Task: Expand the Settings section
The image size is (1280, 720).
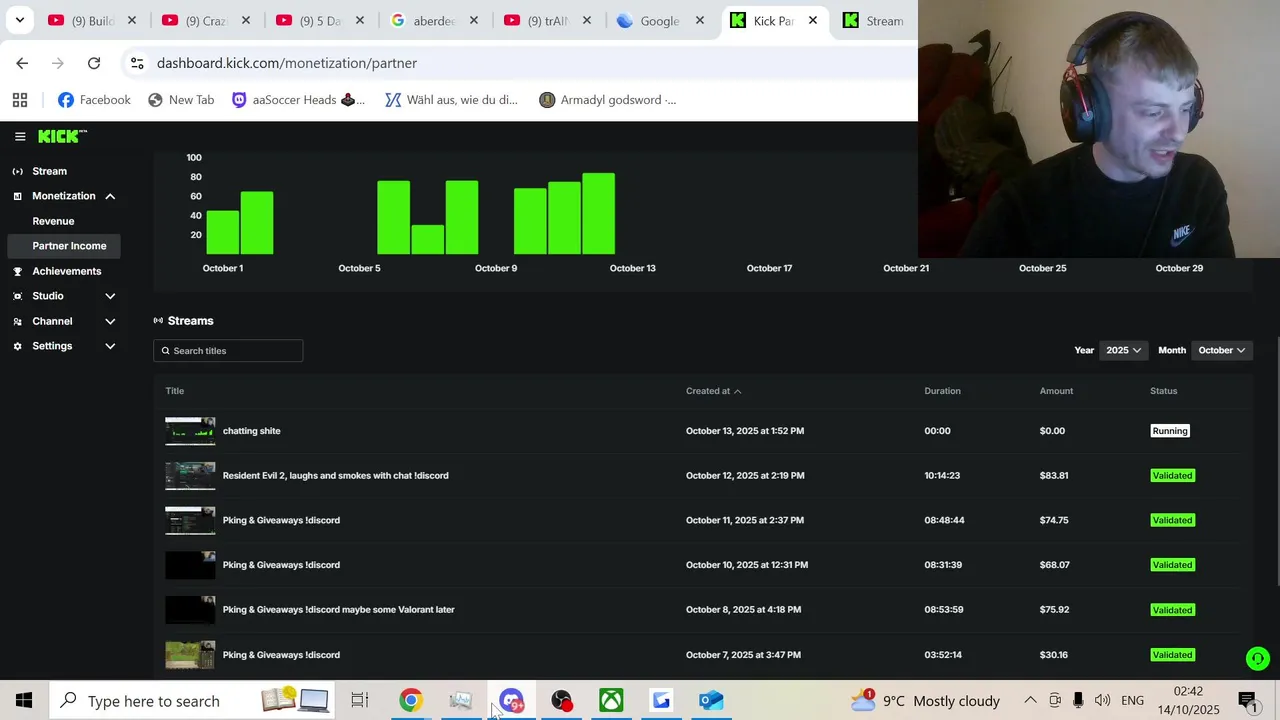Action: 110,346
